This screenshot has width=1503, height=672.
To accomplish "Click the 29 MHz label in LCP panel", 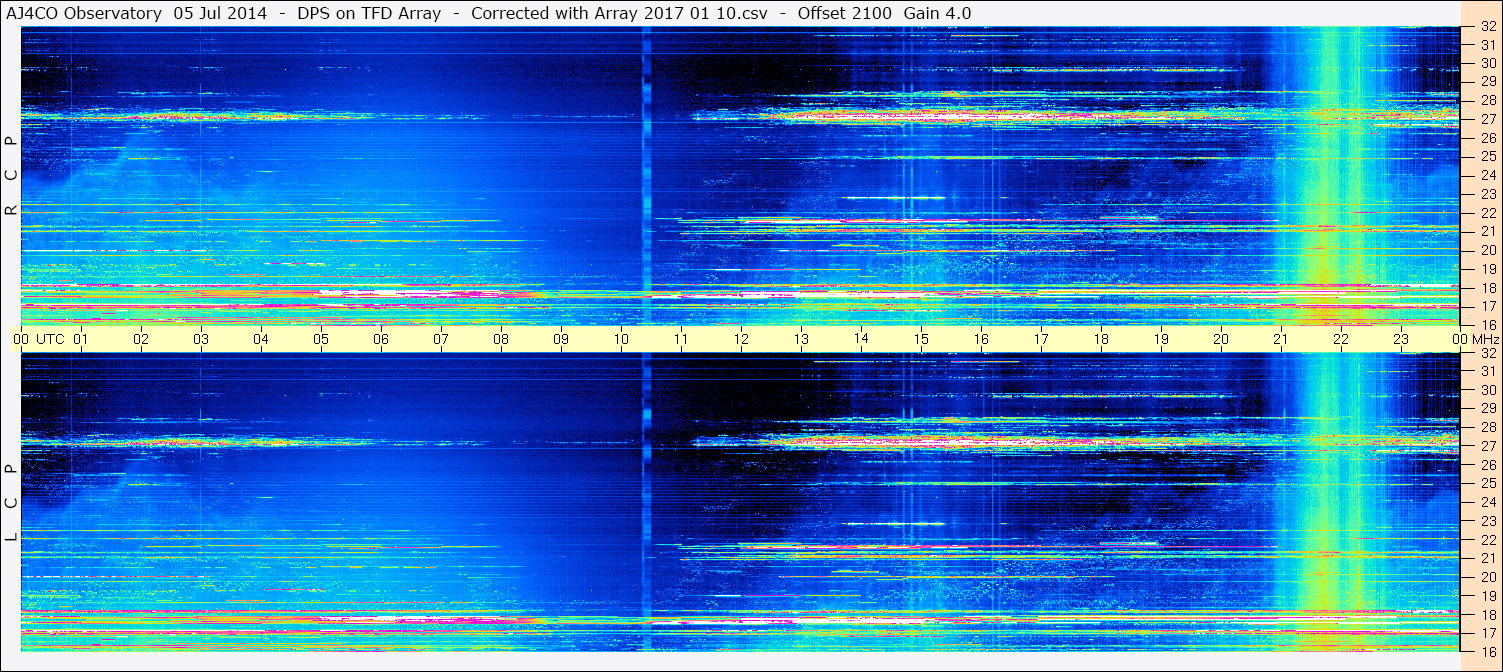I will point(1487,409).
